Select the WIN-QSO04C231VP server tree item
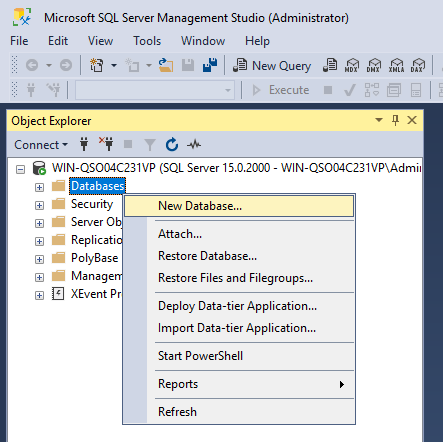The width and height of the screenshot is (443, 442). (236, 168)
